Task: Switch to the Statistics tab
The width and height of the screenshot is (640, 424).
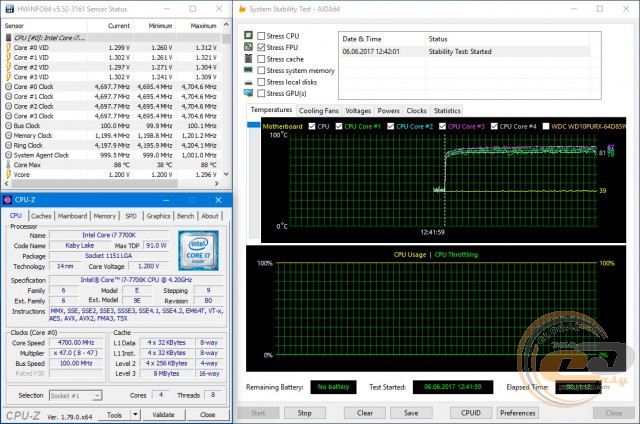Action: [x=447, y=111]
